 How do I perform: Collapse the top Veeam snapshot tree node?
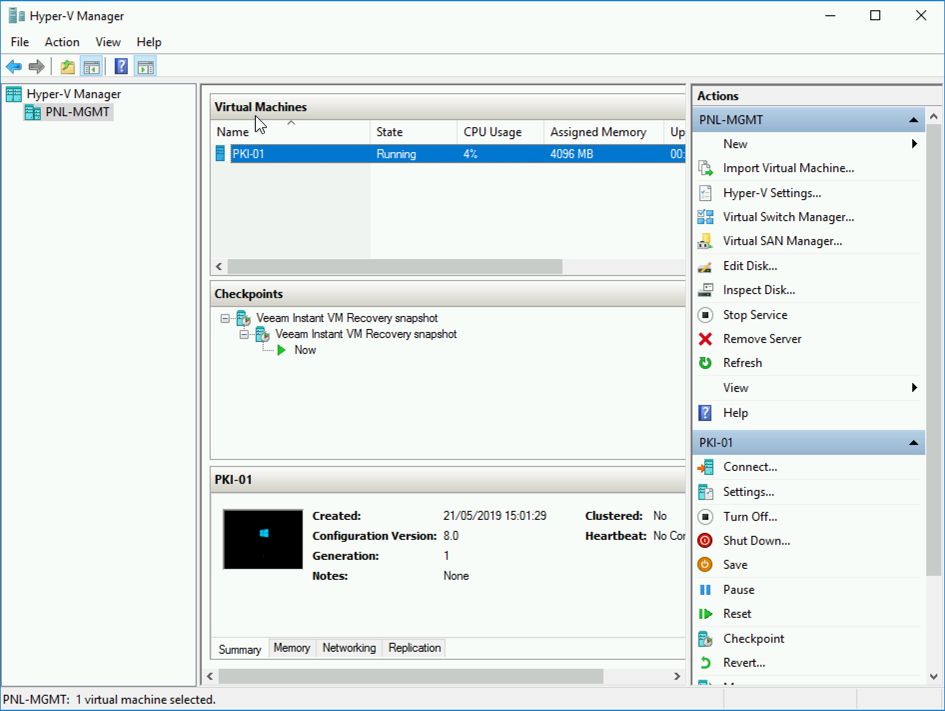click(225, 318)
